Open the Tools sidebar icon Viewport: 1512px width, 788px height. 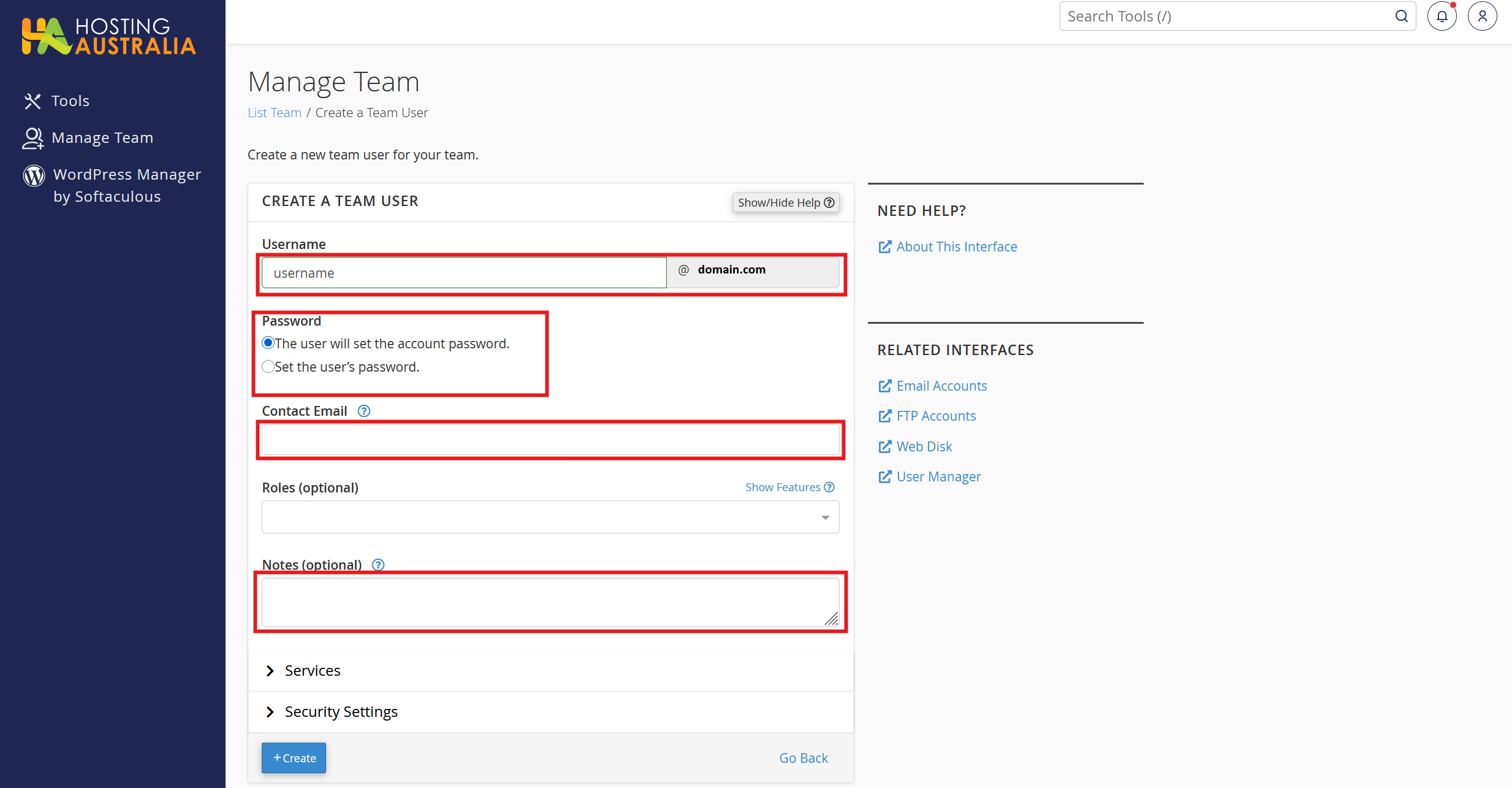click(32, 101)
